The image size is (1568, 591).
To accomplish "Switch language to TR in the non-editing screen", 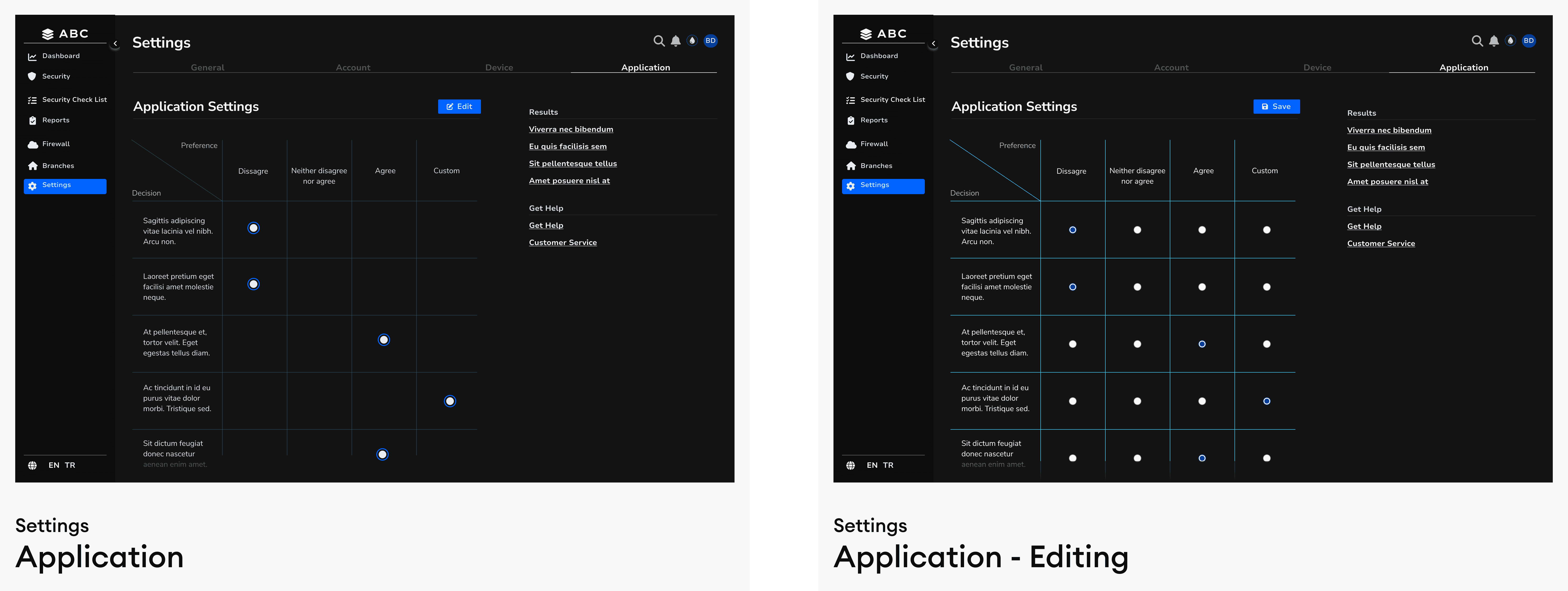I will [x=70, y=465].
